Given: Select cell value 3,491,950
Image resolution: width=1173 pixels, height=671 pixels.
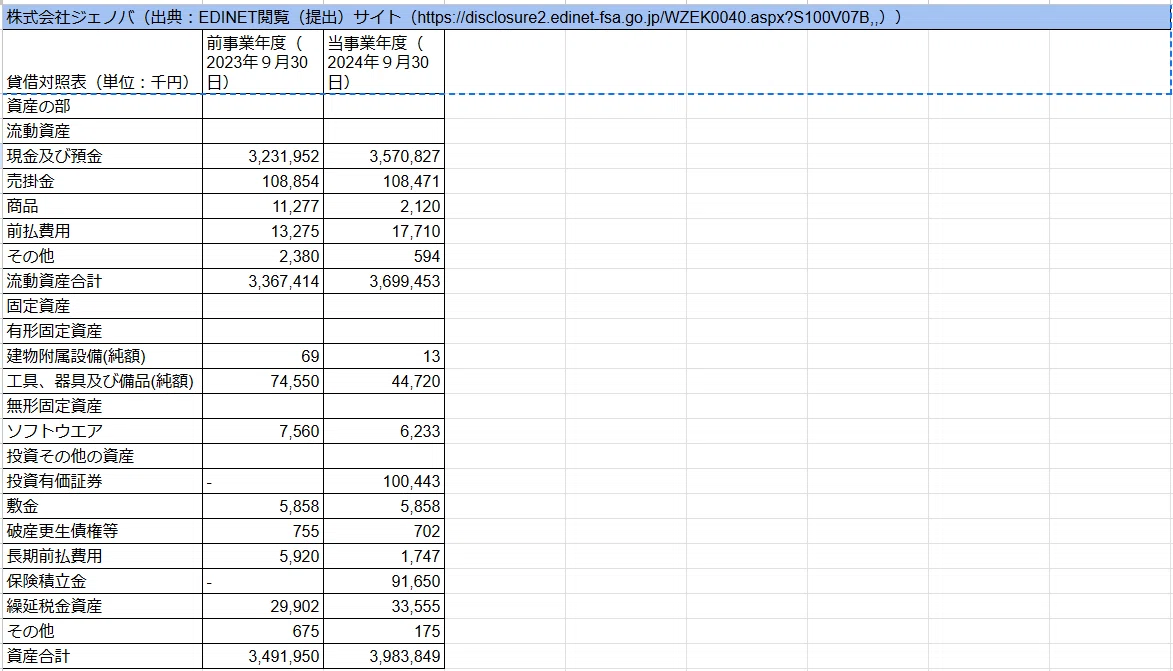Looking at the screenshot, I should click(263, 657).
